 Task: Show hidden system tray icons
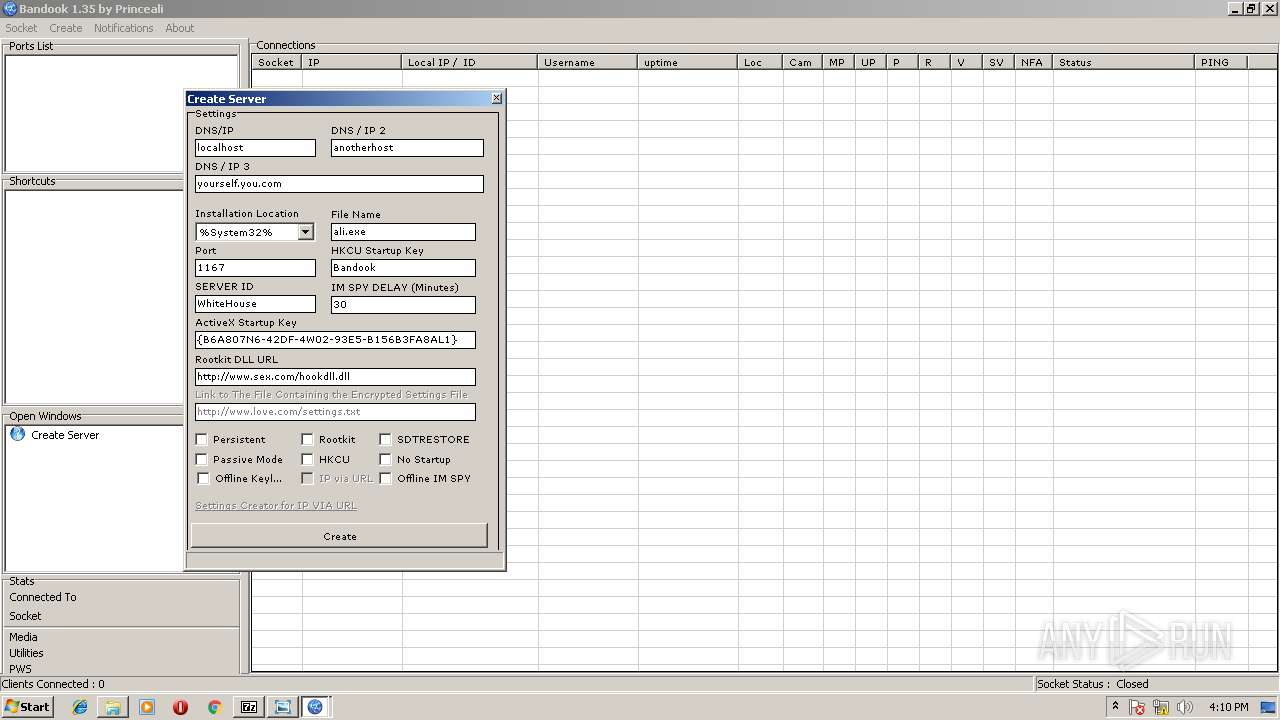click(x=1115, y=707)
